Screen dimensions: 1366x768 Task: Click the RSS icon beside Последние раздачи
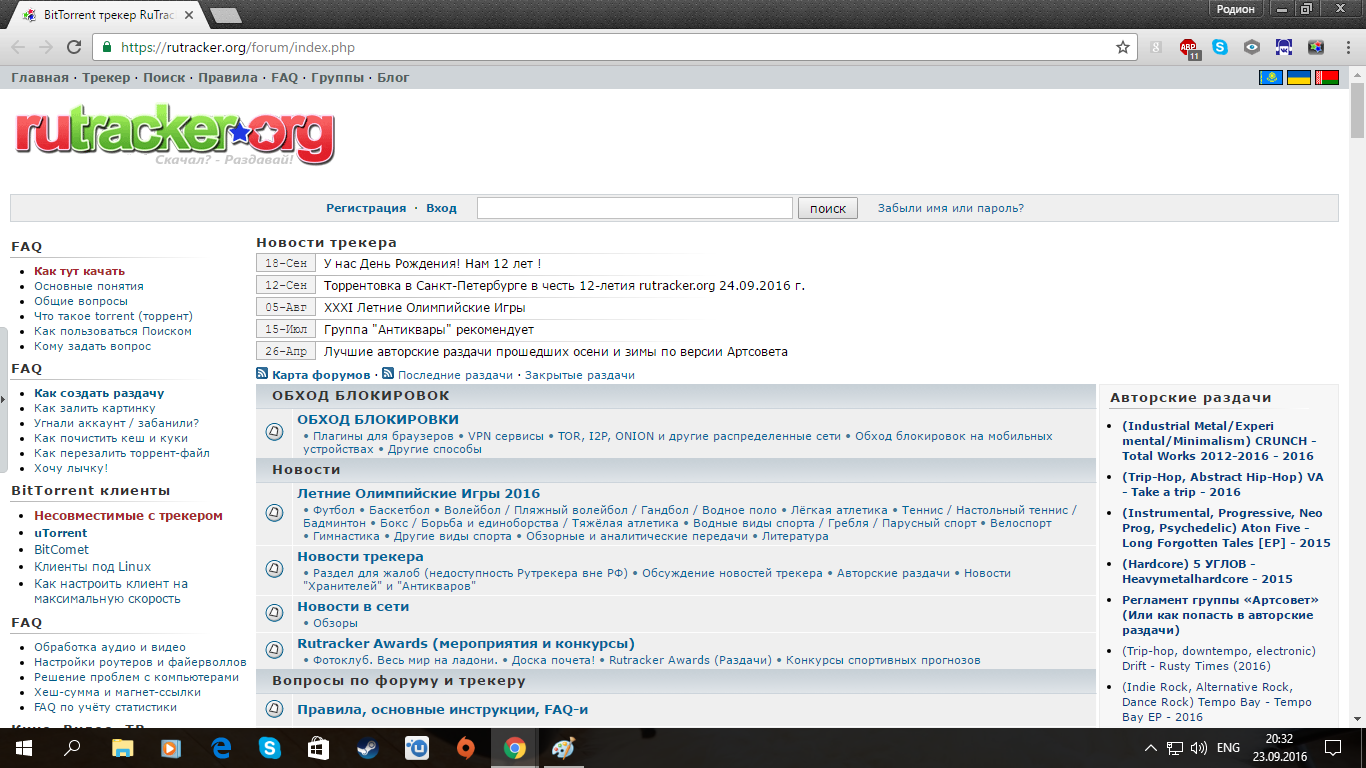(x=388, y=374)
